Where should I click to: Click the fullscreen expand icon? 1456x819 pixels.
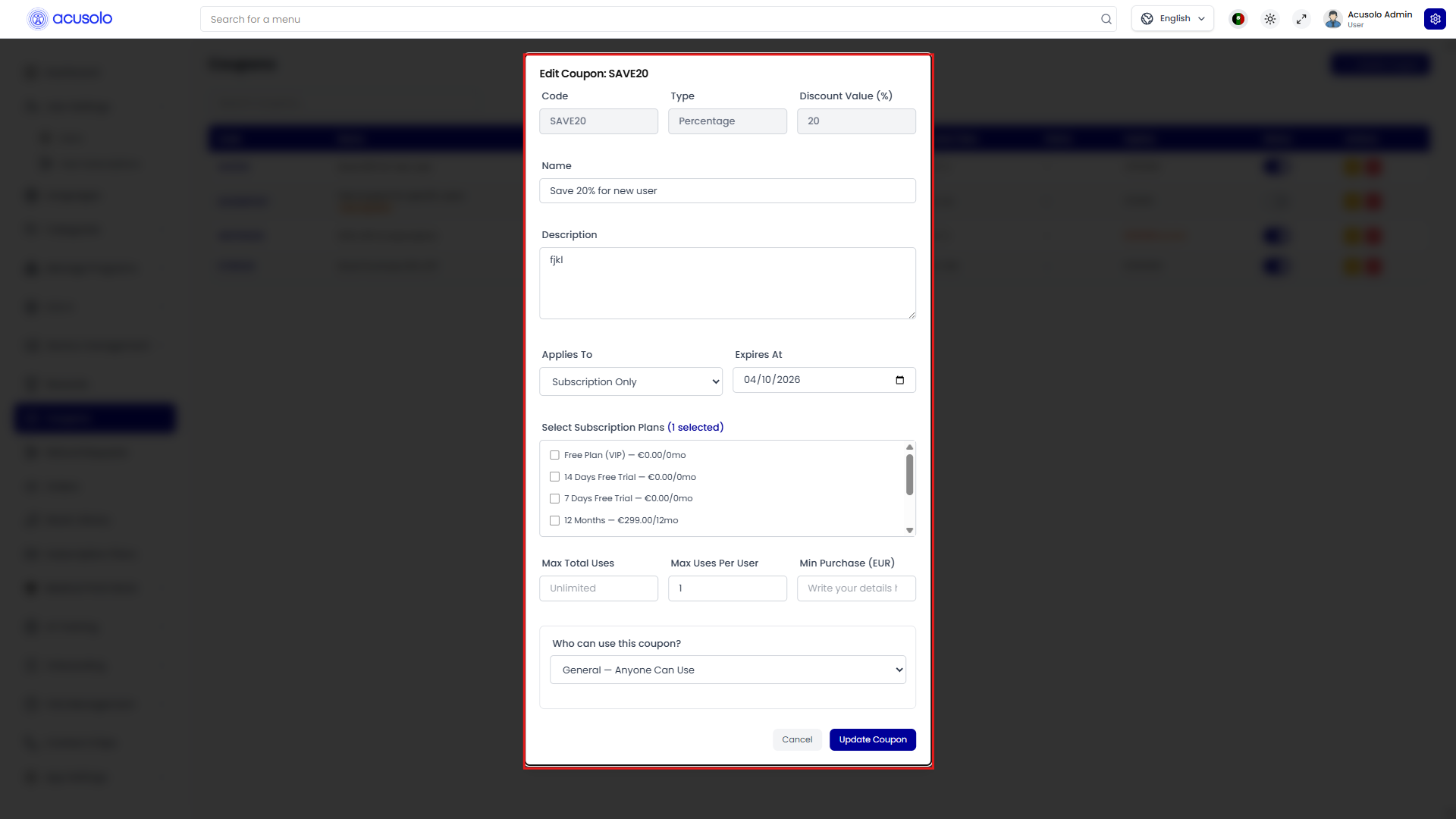(x=1301, y=19)
